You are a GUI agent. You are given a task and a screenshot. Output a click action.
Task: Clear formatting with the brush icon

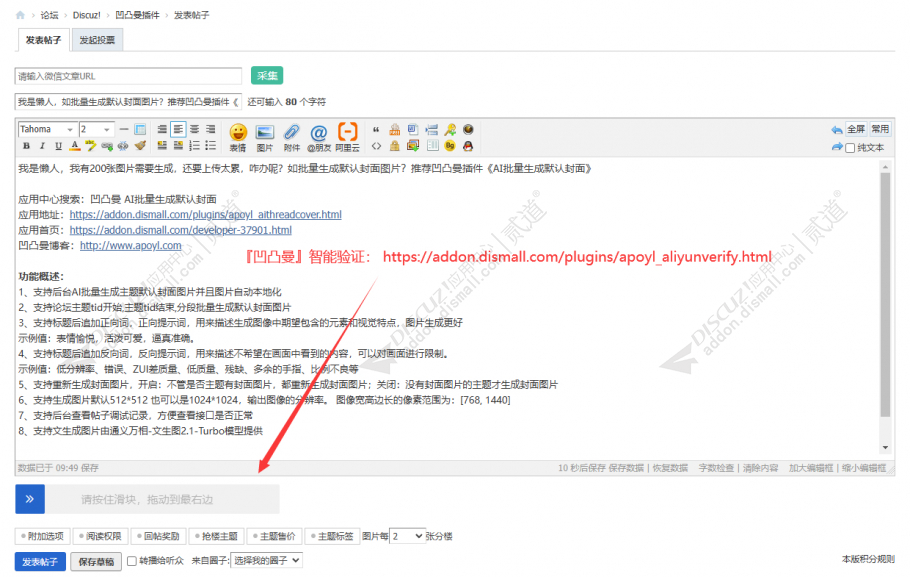pyautogui.click(x=140, y=145)
